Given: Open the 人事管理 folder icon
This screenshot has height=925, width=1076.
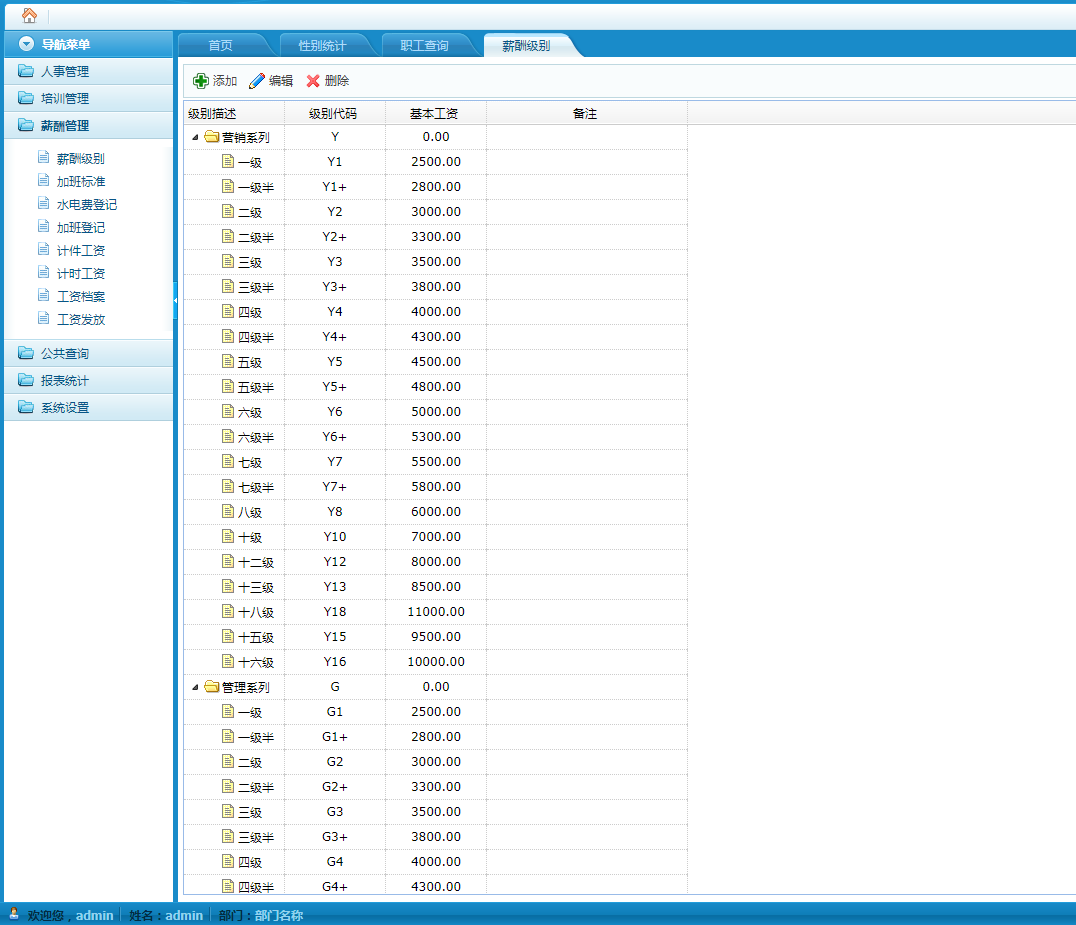Looking at the screenshot, I should [x=26, y=71].
